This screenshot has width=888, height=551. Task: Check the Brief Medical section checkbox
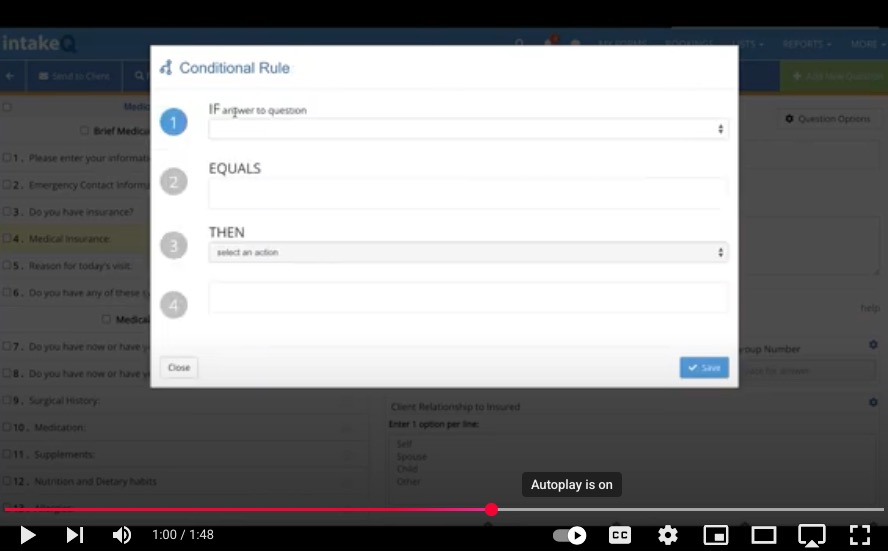[84, 131]
